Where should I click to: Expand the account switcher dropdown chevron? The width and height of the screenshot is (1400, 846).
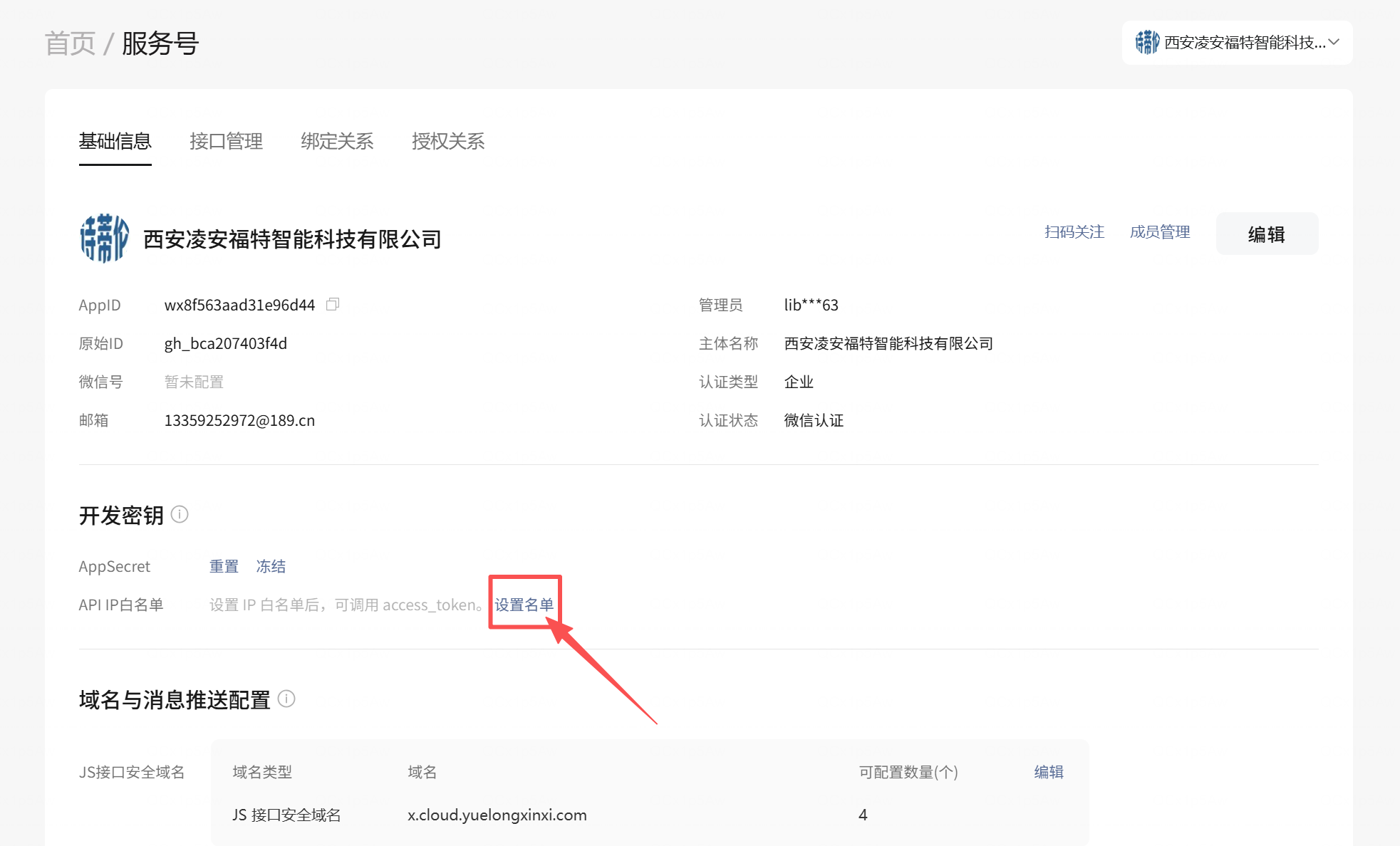tap(1334, 42)
